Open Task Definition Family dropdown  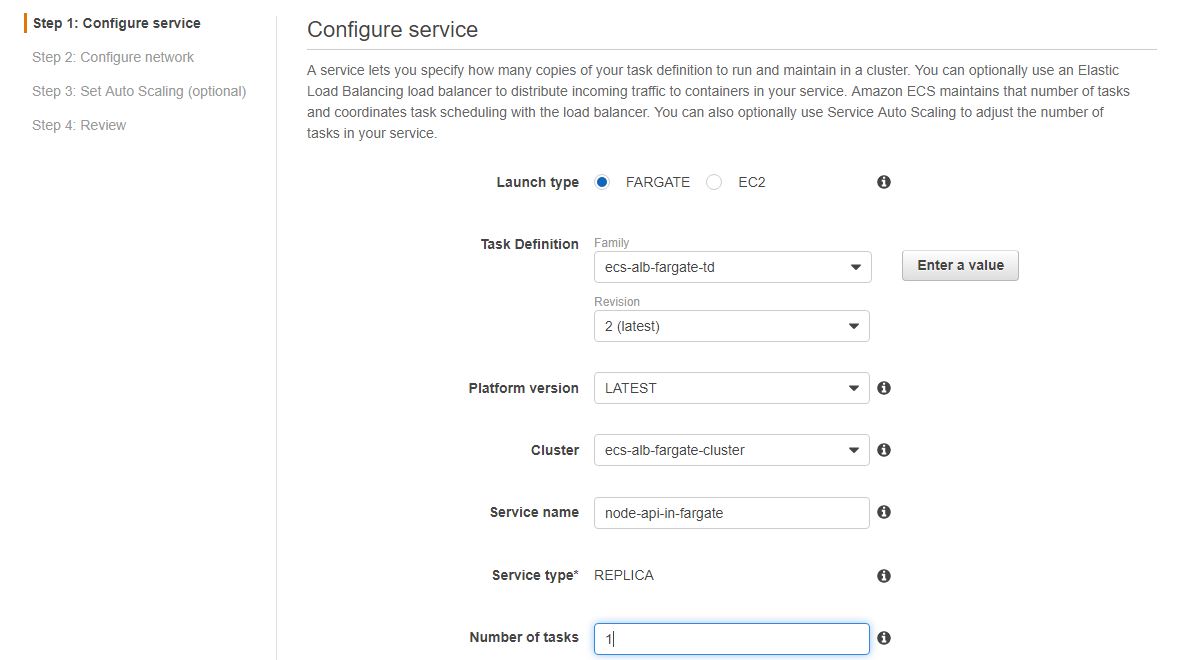pos(733,267)
